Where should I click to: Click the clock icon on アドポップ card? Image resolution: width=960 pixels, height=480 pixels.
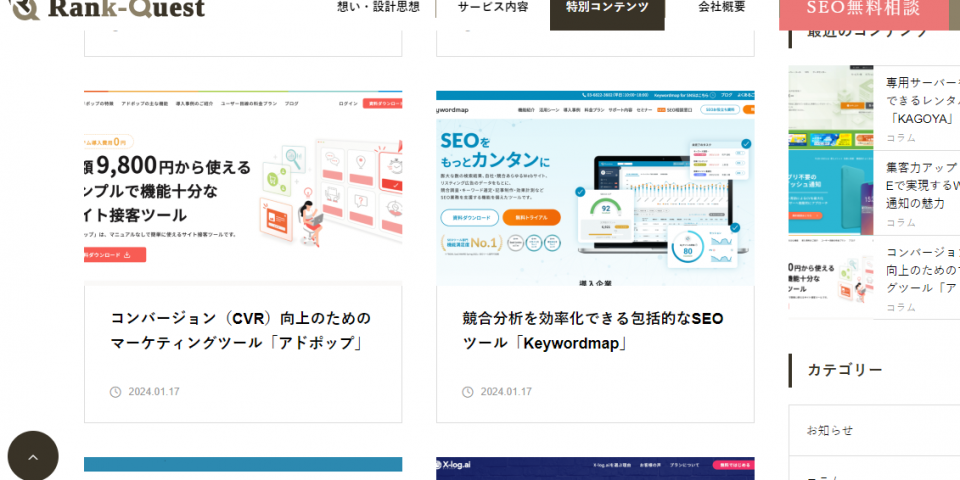[x=115, y=392]
